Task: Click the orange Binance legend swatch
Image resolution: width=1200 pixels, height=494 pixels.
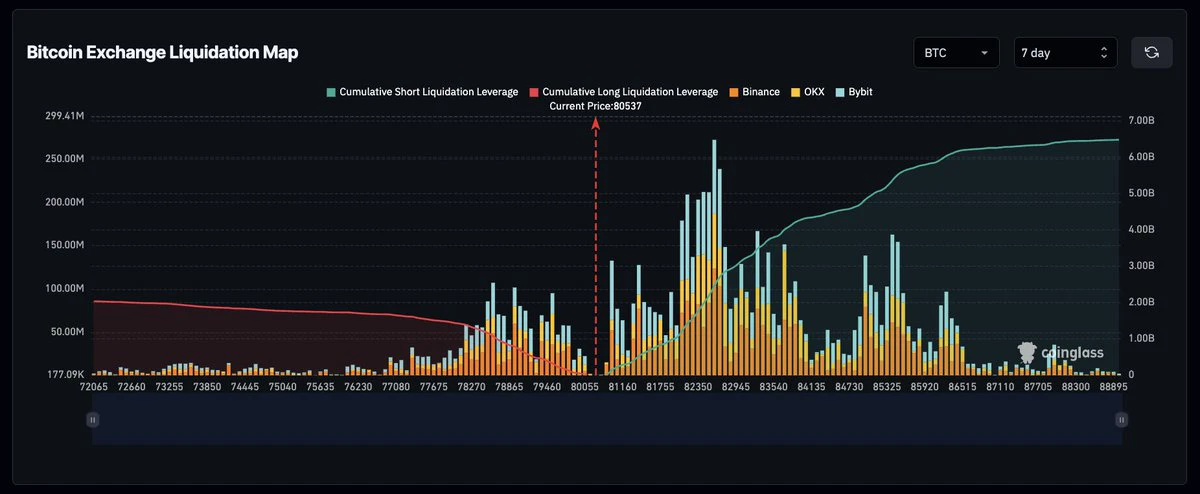Action: pyautogui.click(x=733, y=92)
